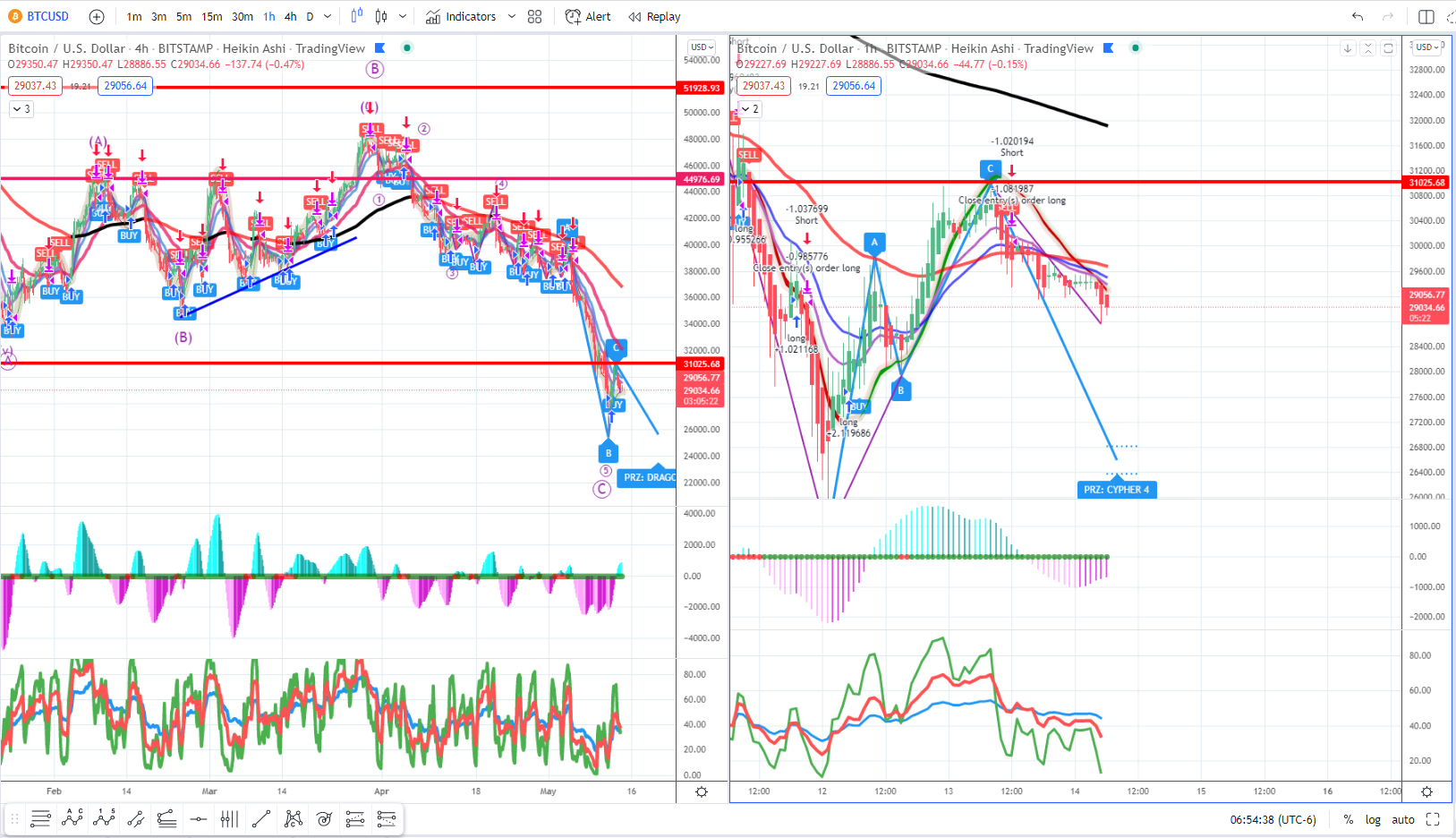Select the Cypher pattern drawing tool
This screenshot has width=1456, height=838.
293,818
